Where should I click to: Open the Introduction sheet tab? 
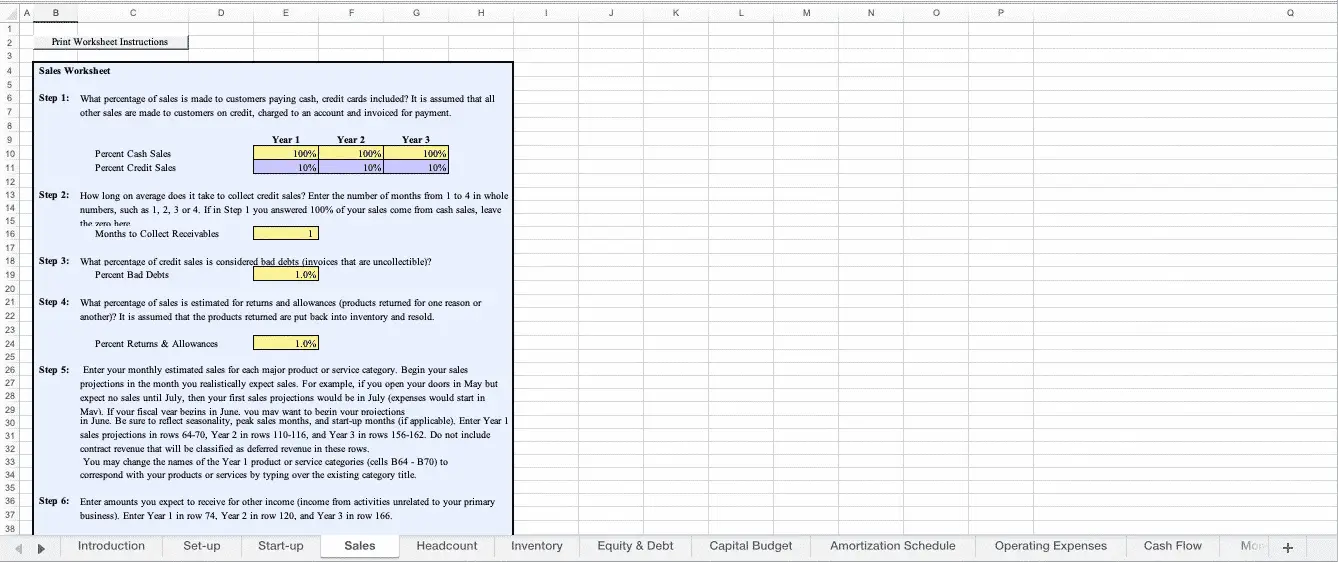click(x=111, y=546)
